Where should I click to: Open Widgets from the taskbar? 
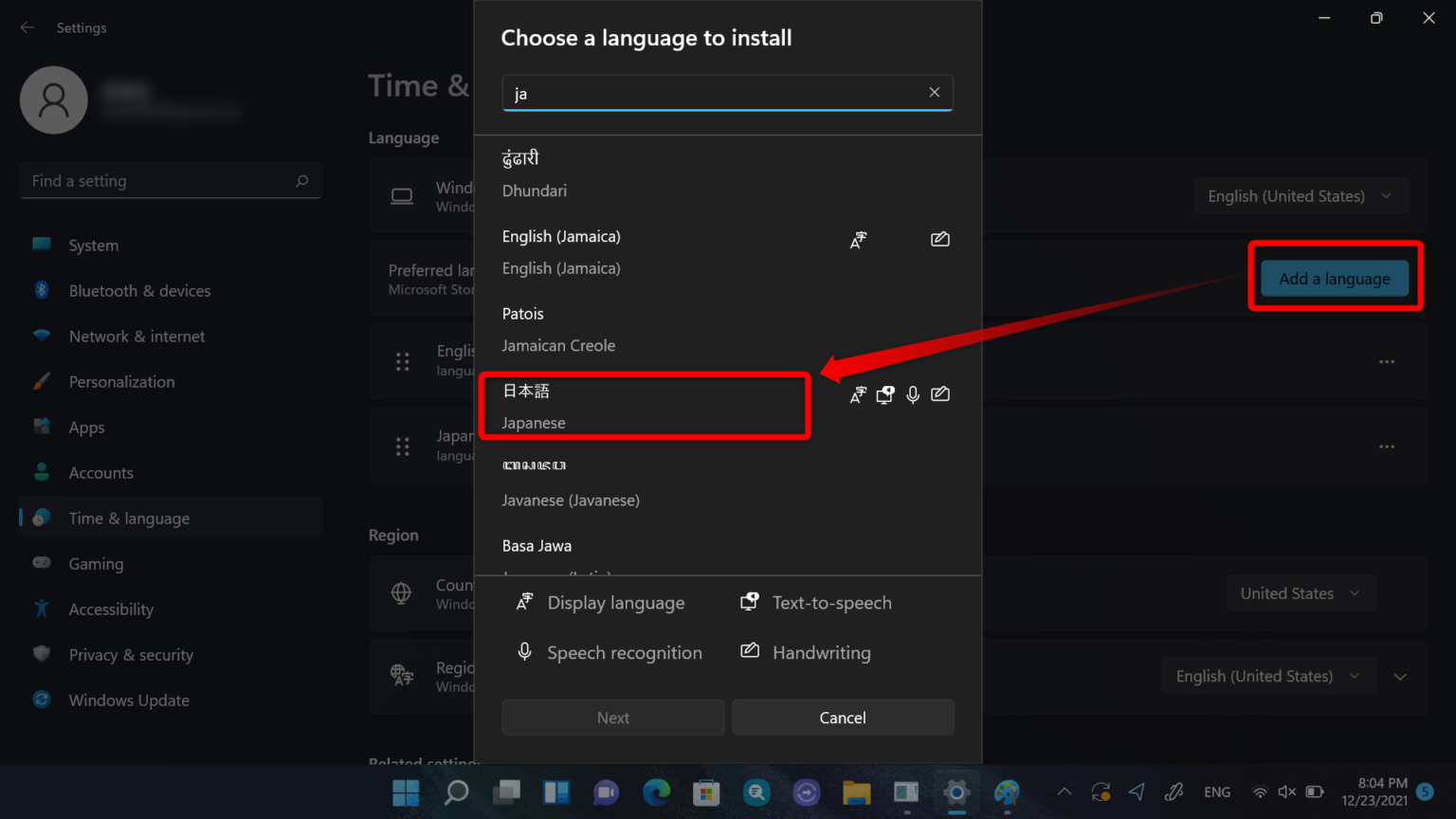555,792
